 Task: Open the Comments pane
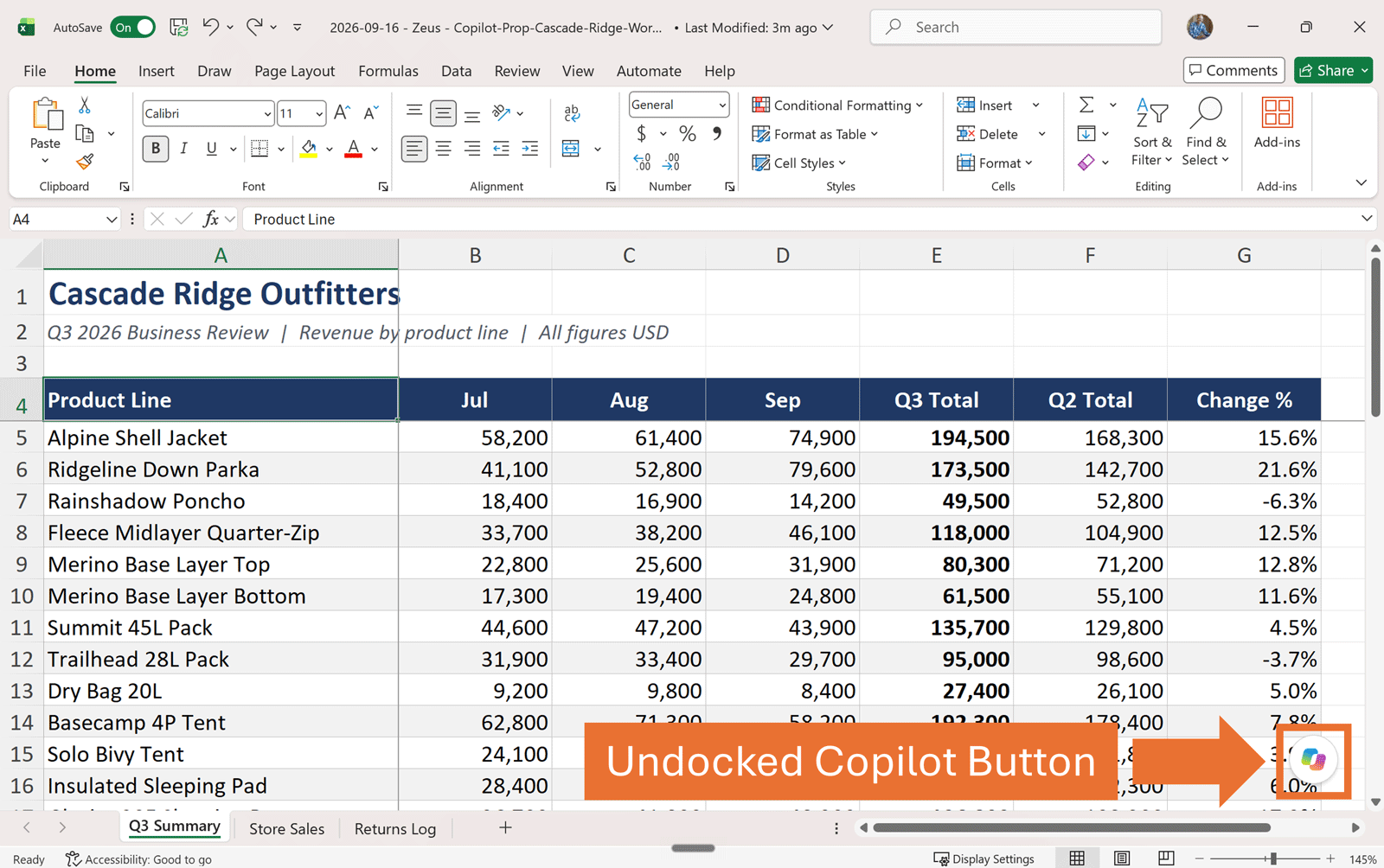(1233, 70)
